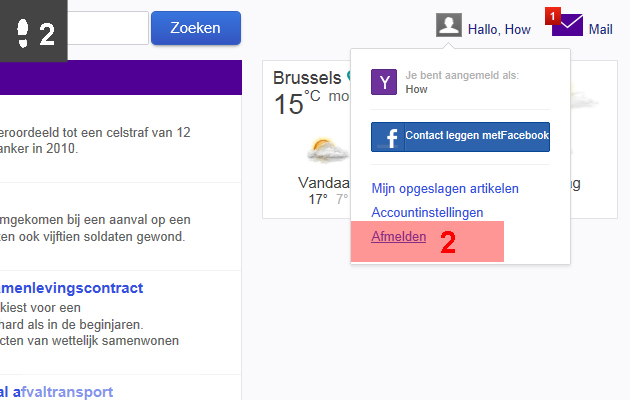Viewport: 630px width, 400px height.
Task: Click inside the search text field
Action: click(108, 28)
